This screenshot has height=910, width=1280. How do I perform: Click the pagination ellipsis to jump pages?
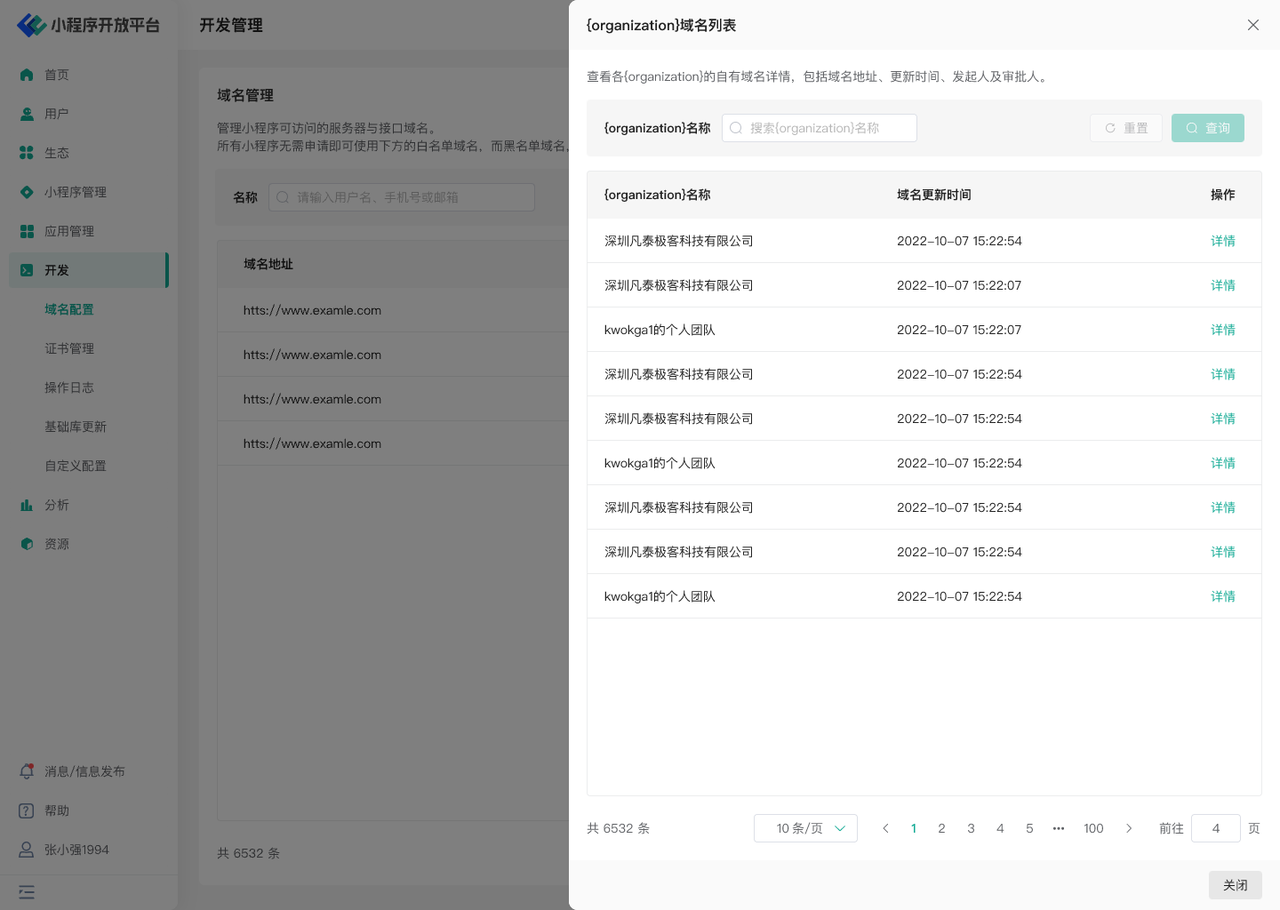pos(1058,828)
